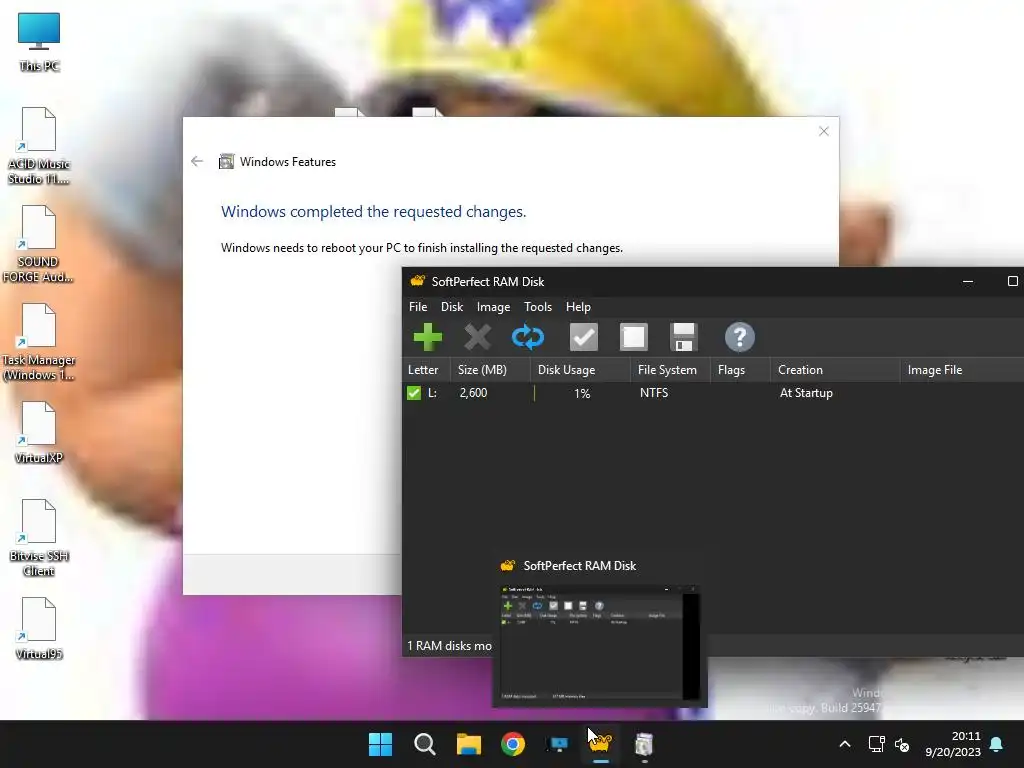Sort by Size (MB) column header
This screenshot has width=1024, height=768.
click(x=490, y=370)
